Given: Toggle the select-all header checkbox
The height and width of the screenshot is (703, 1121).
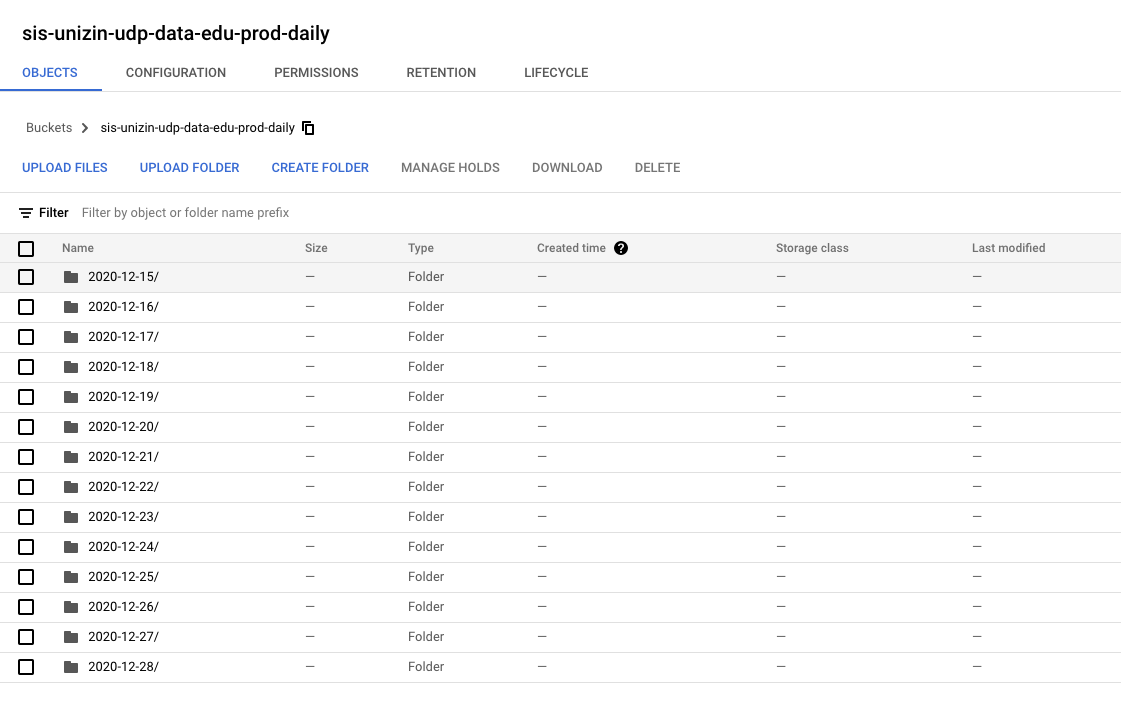Looking at the screenshot, I should click(x=26, y=249).
